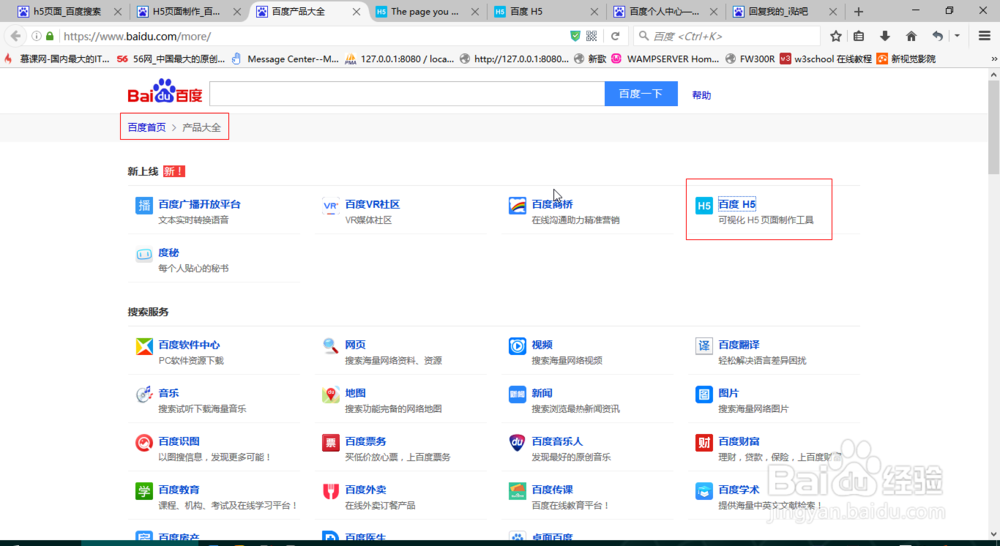Screen dimensions: 1000x546
Task: Open the 百度学术 link
Action: pos(739,489)
